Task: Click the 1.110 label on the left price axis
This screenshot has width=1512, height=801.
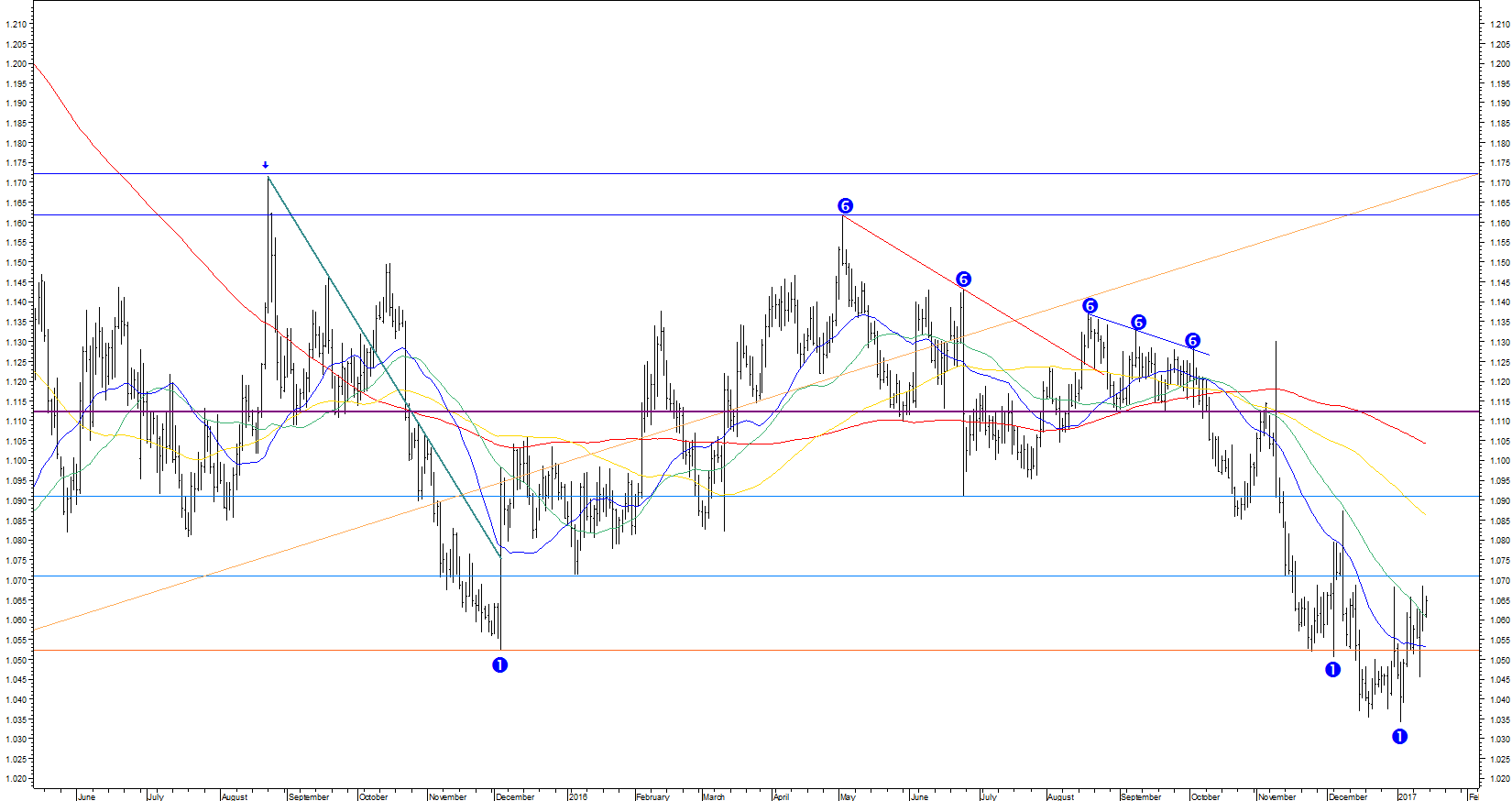Action: pyautogui.click(x=16, y=422)
